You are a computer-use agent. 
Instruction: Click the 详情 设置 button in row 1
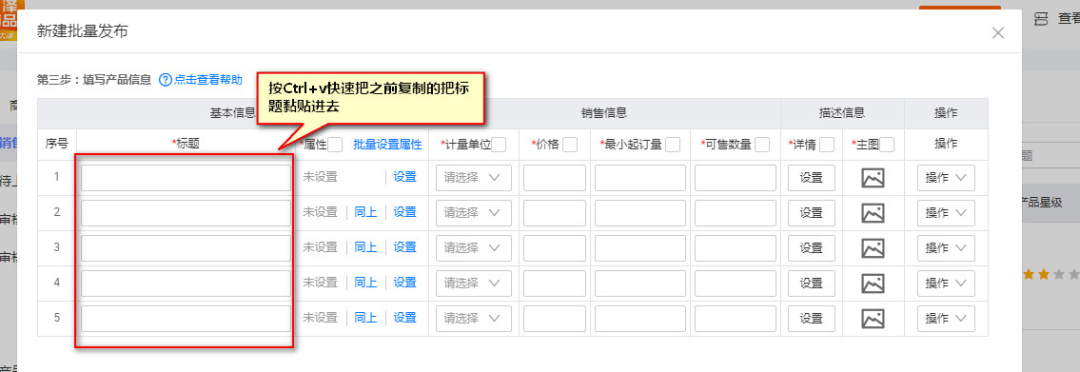811,178
